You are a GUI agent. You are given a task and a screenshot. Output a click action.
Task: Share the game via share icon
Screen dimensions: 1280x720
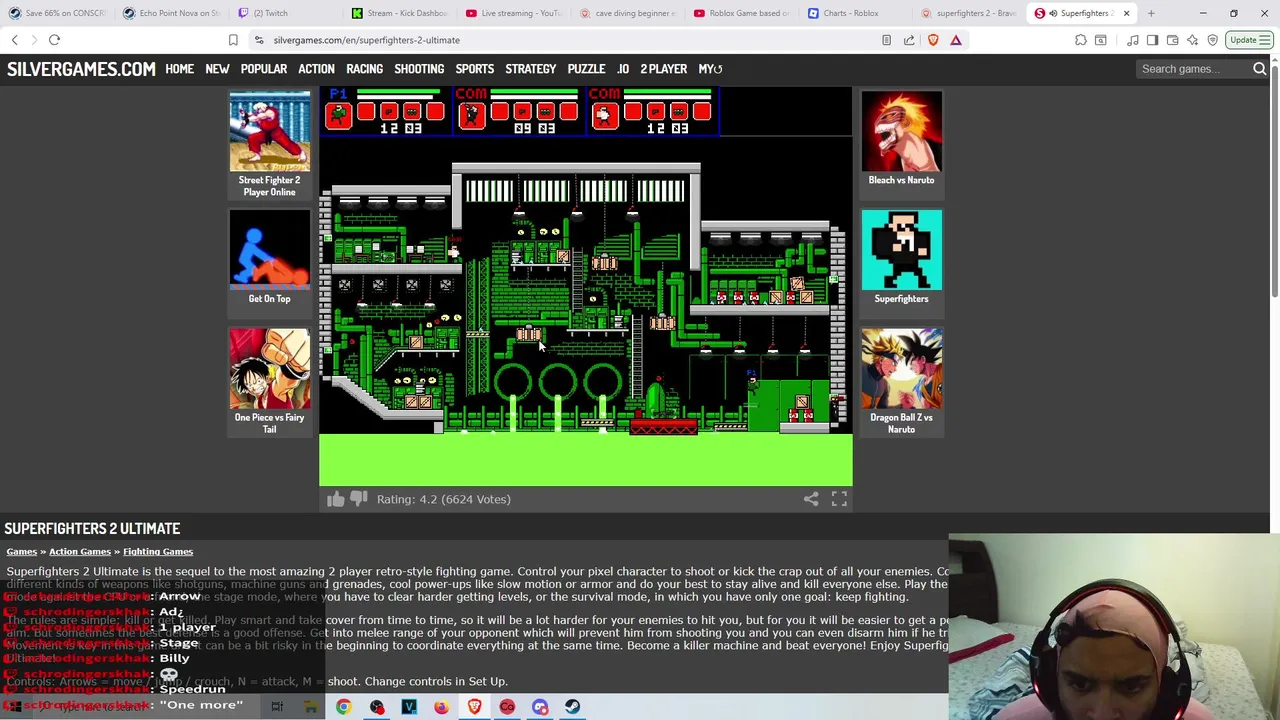pos(811,499)
